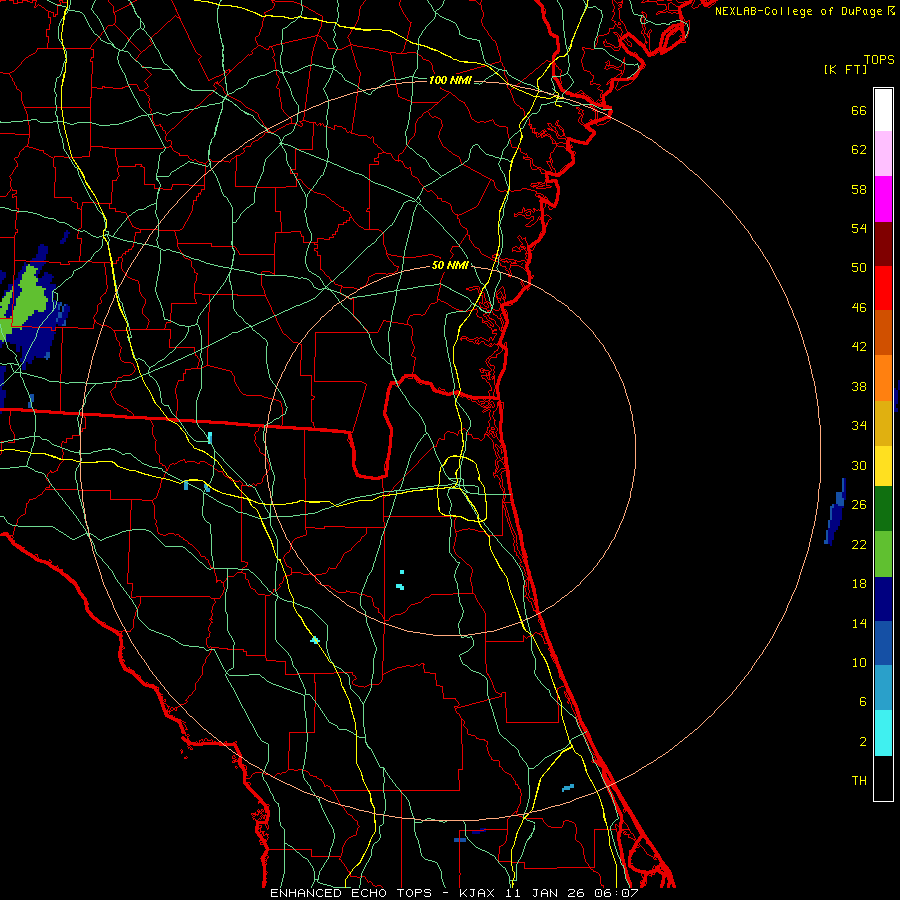Click the 'ENHANCED ECHO TOPS' product title
This screenshot has height=900, width=900.
pyautogui.click(x=351, y=893)
